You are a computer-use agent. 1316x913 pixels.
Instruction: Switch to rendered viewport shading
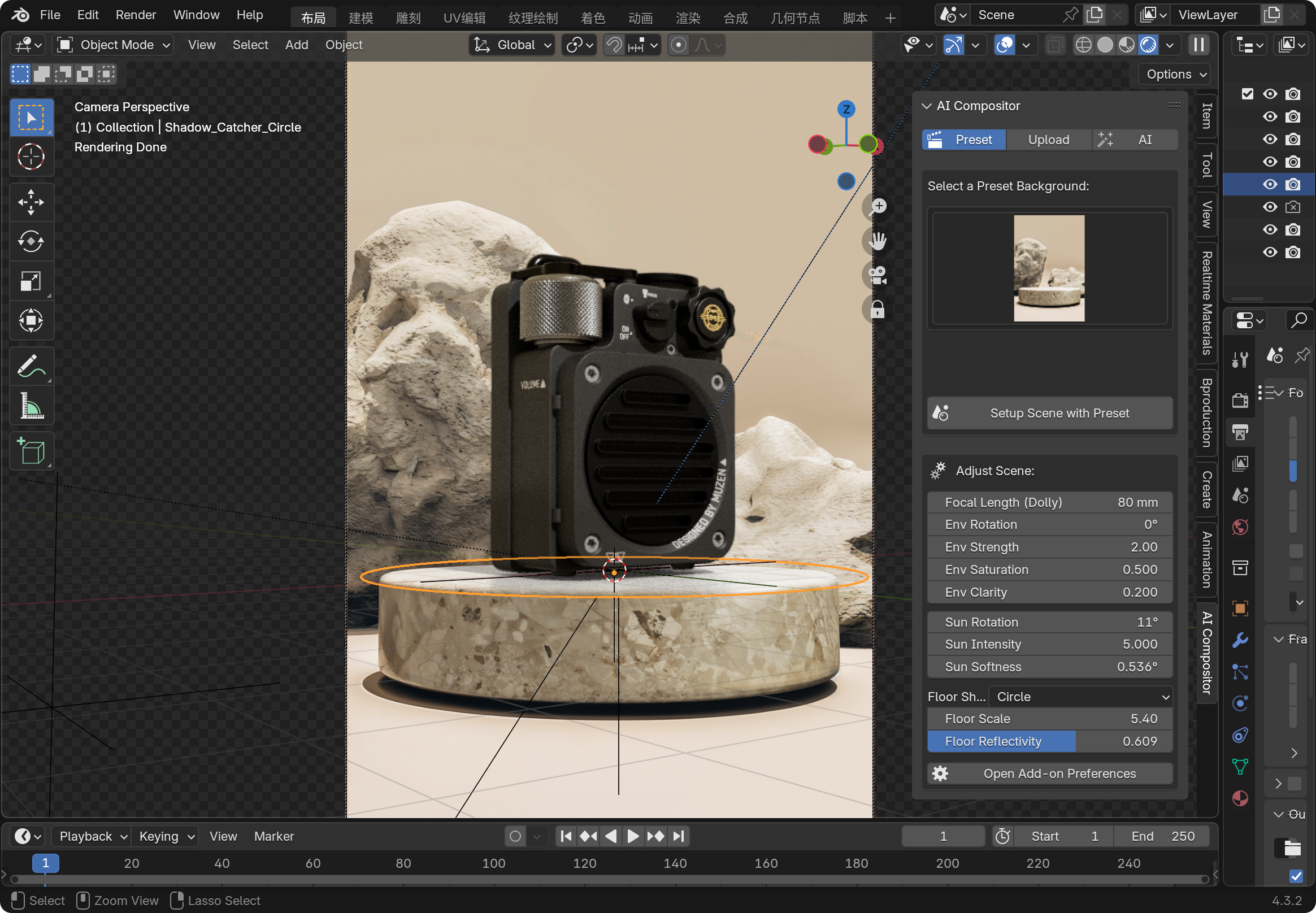coord(1148,45)
